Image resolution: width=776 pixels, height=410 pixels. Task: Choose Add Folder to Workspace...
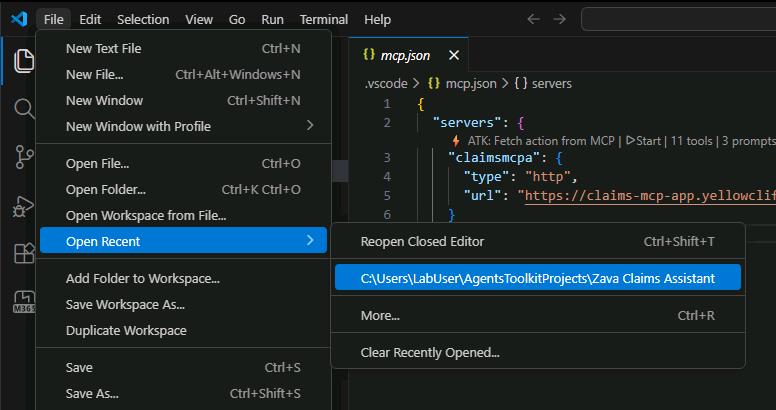tap(183, 279)
